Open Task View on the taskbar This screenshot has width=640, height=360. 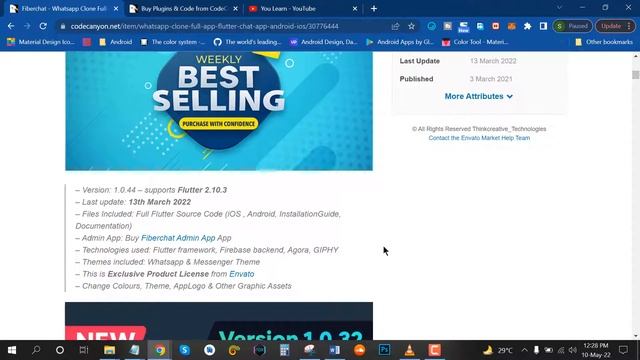(84, 350)
